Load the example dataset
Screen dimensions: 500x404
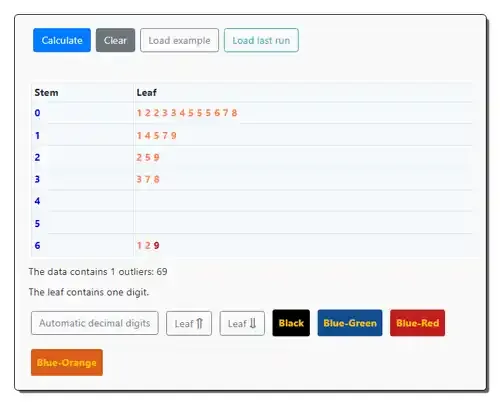point(179,40)
